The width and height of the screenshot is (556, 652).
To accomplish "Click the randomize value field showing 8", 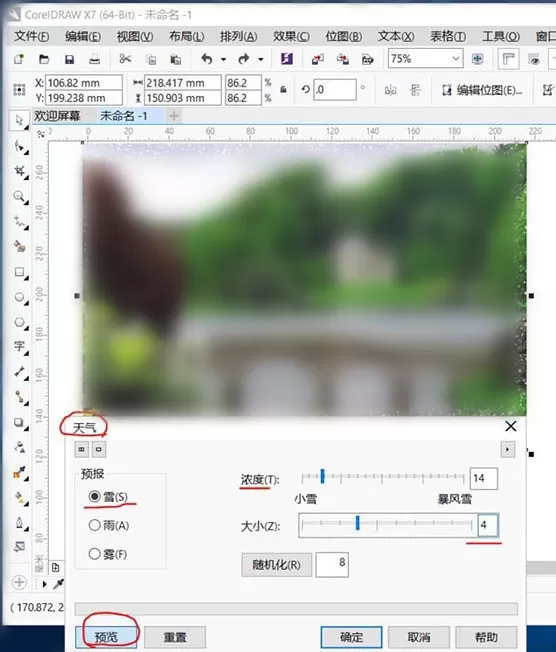I will (x=332, y=564).
